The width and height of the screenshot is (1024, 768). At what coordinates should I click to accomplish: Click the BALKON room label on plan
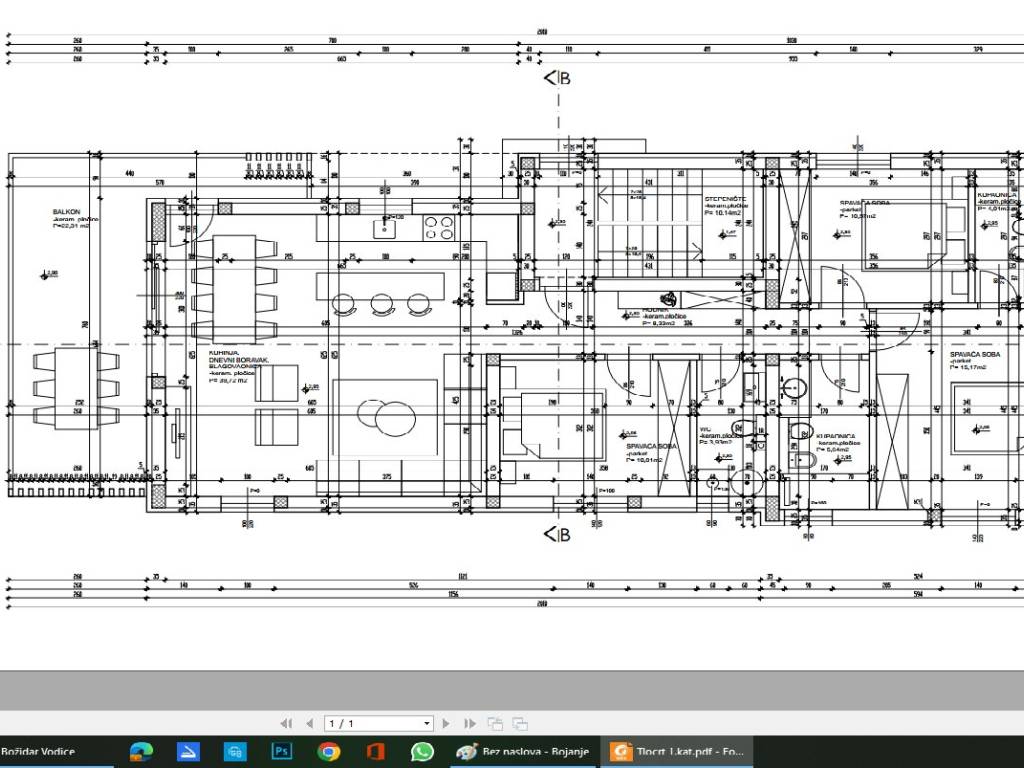click(67, 213)
